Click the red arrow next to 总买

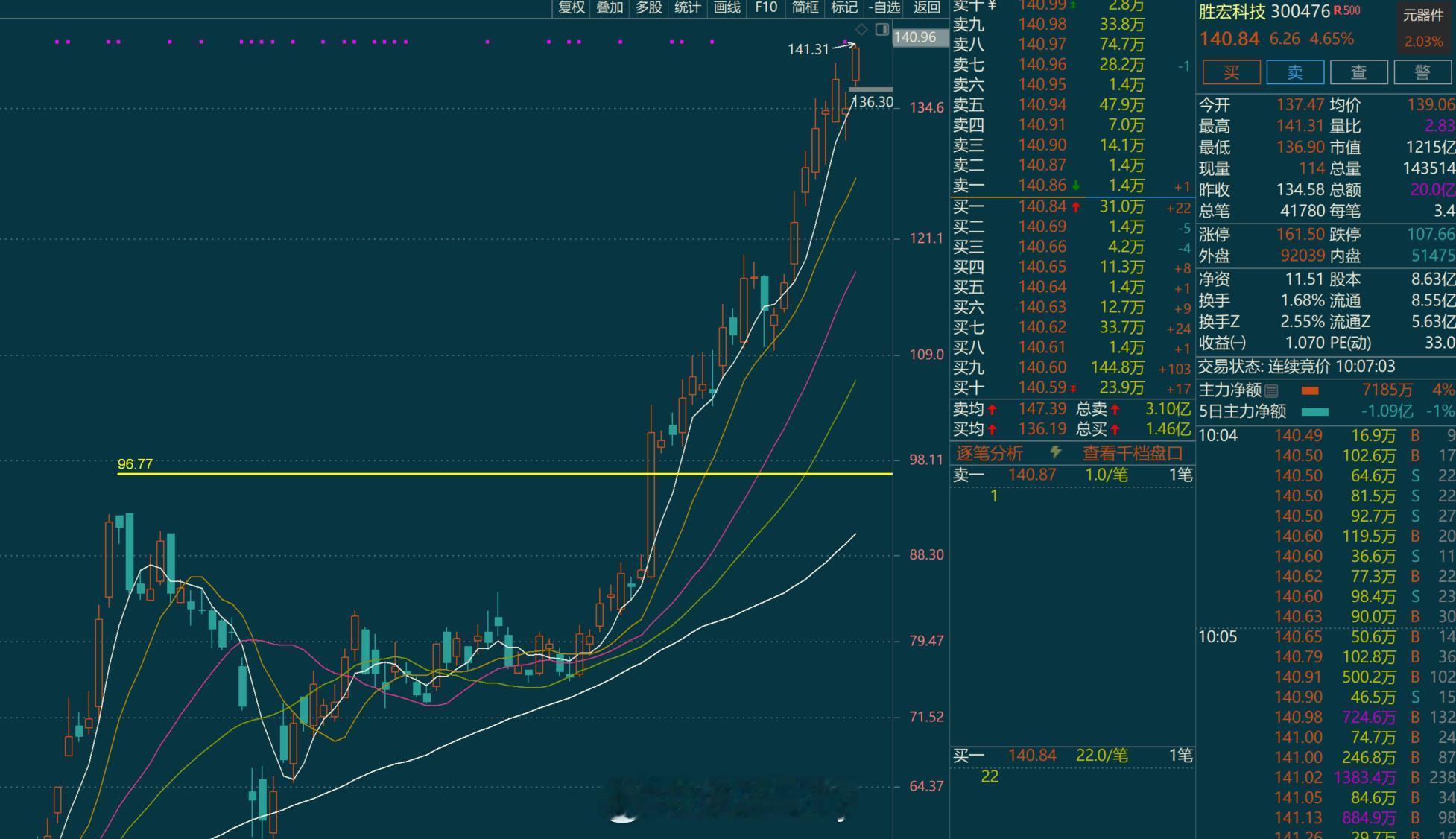[1115, 430]
